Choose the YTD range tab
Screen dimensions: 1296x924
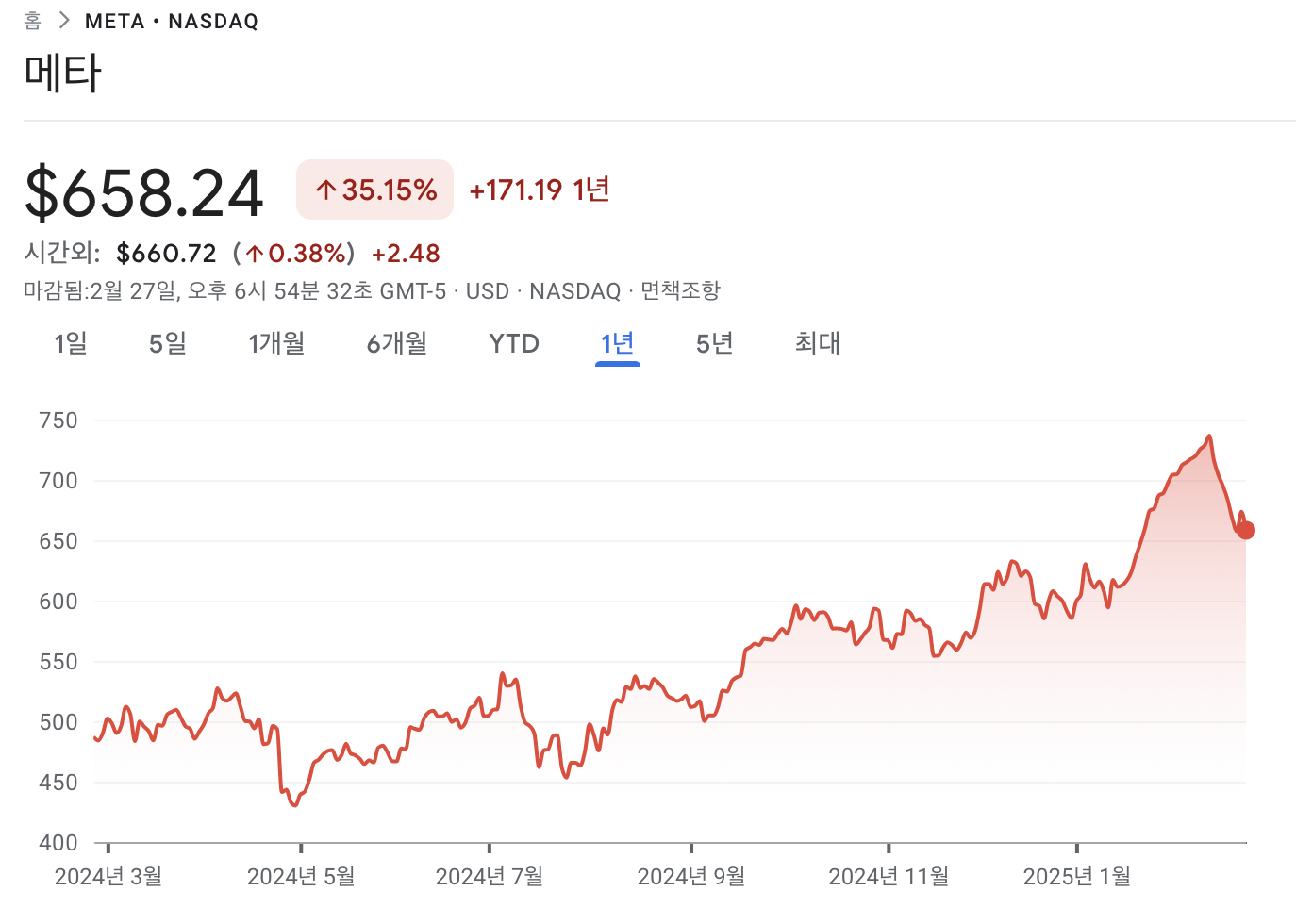point(514,343)
